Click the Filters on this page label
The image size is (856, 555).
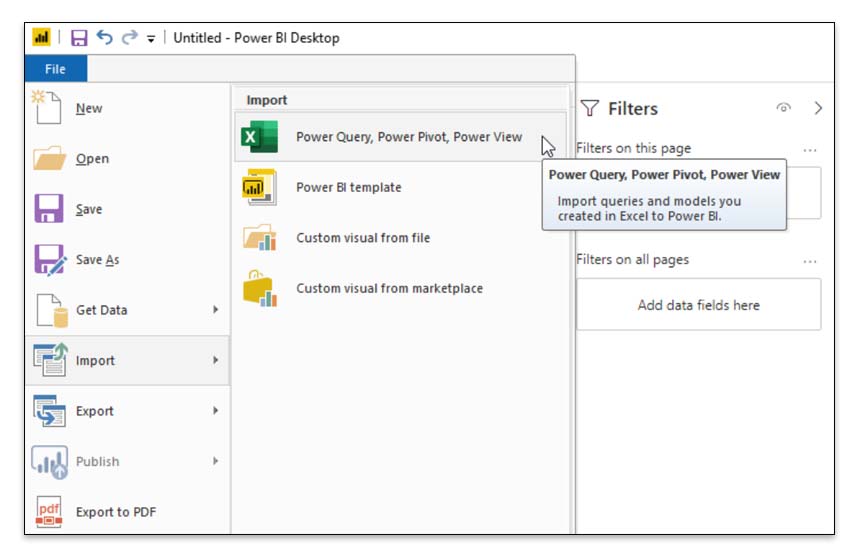tap(633, 148)
